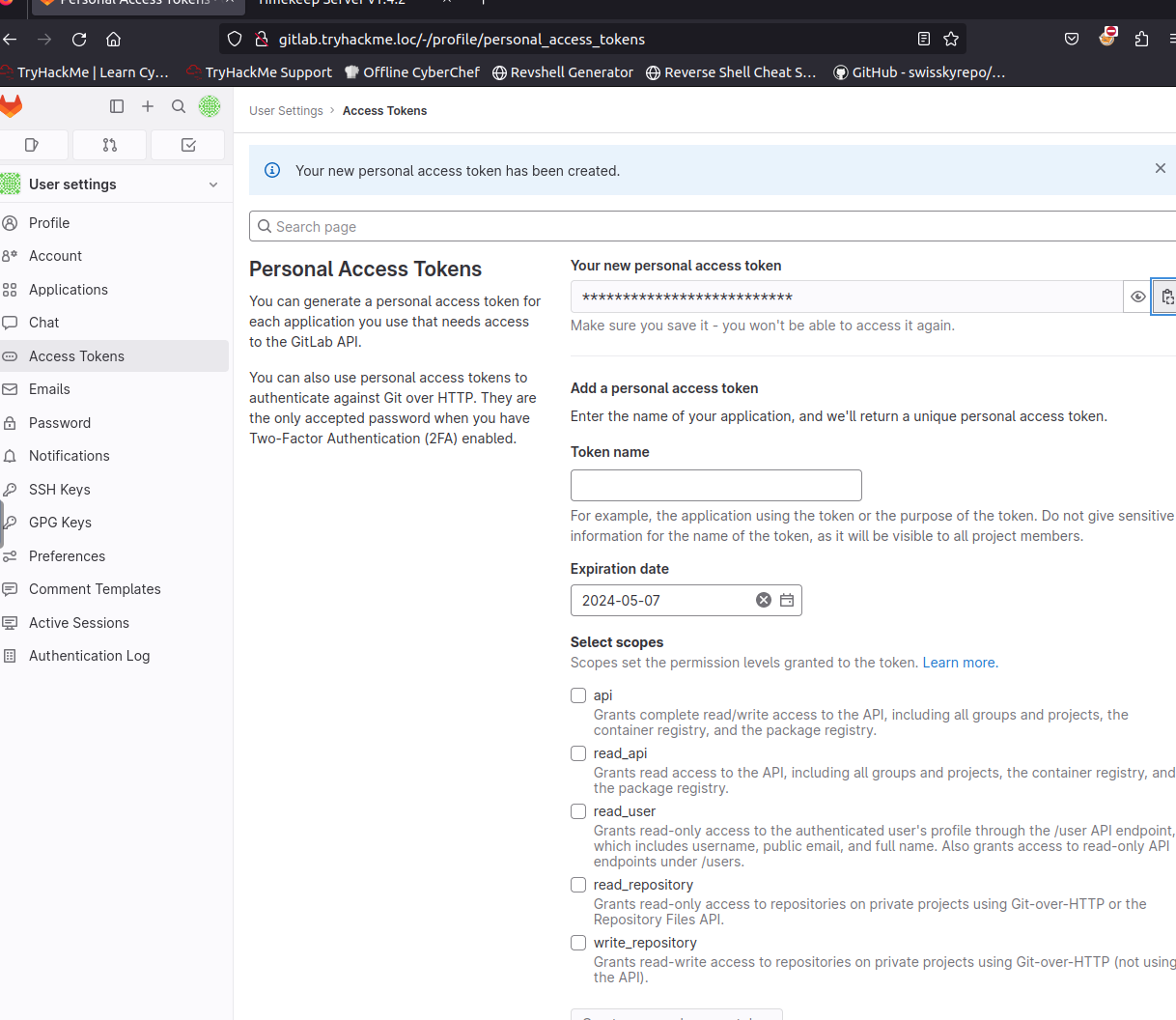Open Active Sessions page
Image resolution: width=1176 pixels, height=1020 pixels.
pos(114,623)
